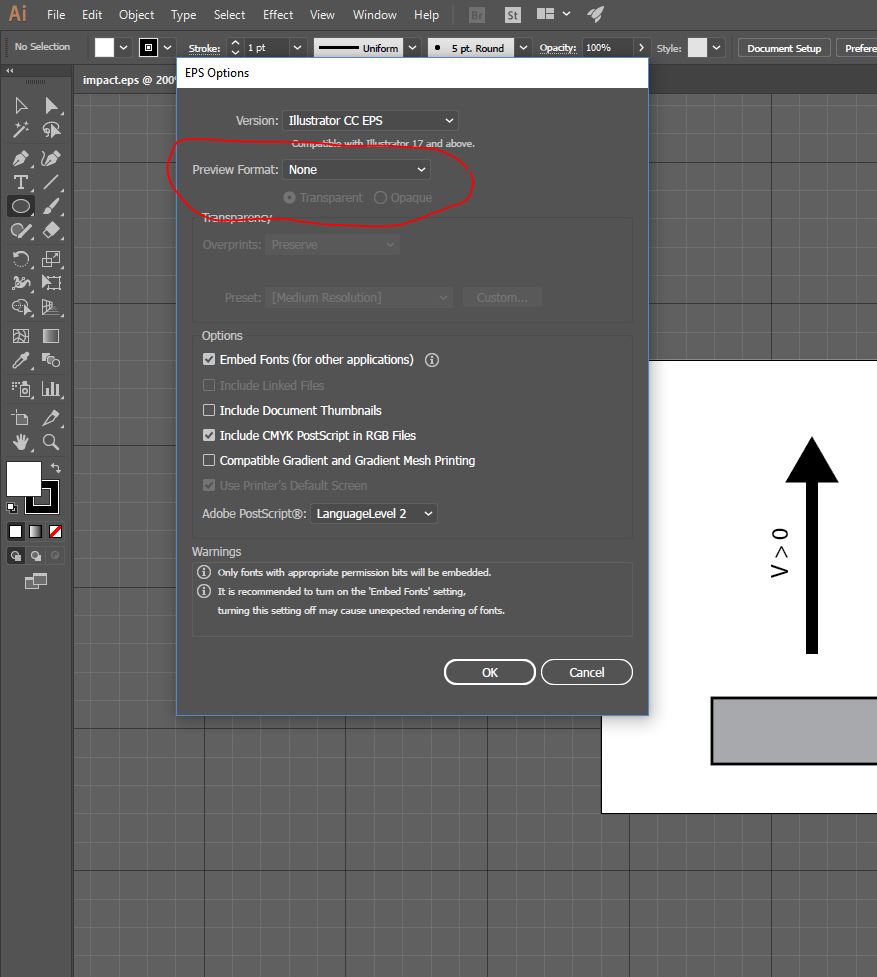The height and width of the screenshot is (977, 877).
Task: Swap fill and stroke colors
Action: 55,467
